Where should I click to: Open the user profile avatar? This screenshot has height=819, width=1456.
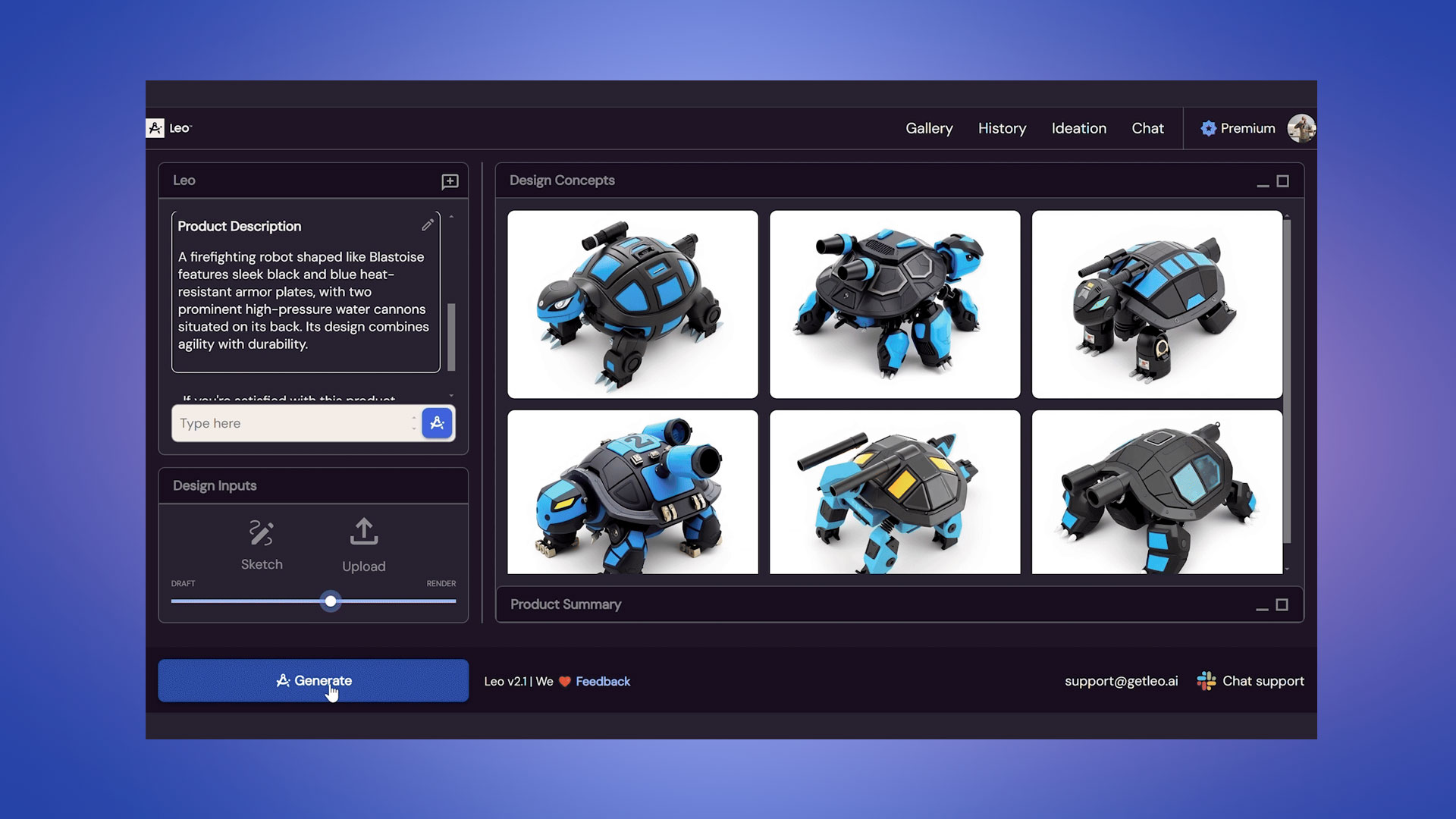pyautogui.click(x=1301, y=128)
